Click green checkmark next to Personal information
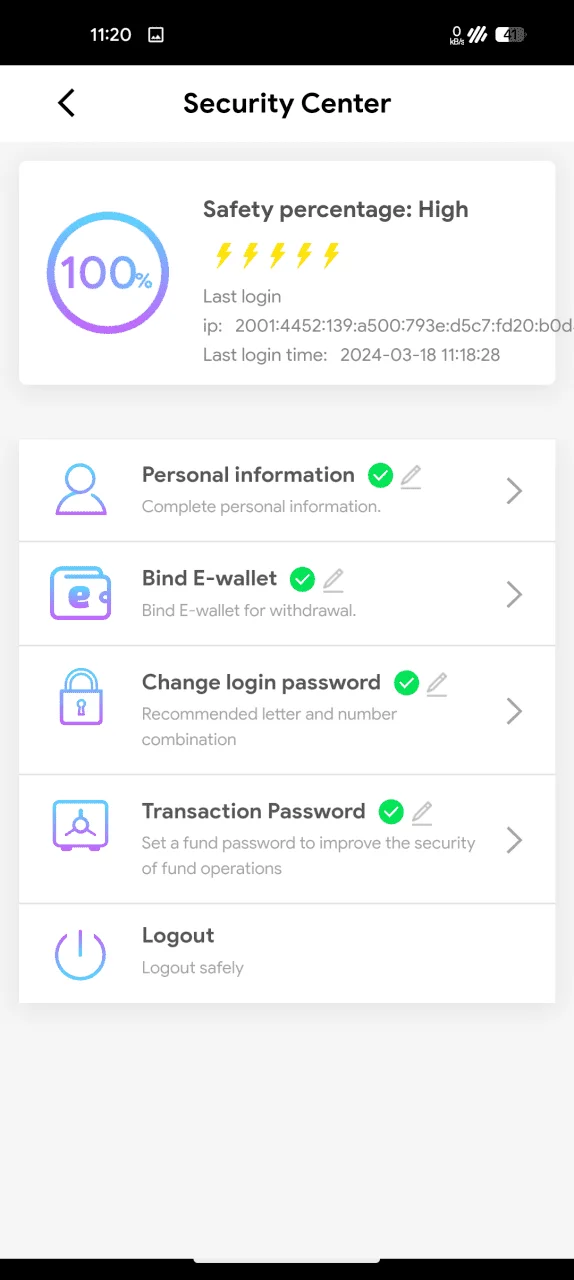 (380, 476)
